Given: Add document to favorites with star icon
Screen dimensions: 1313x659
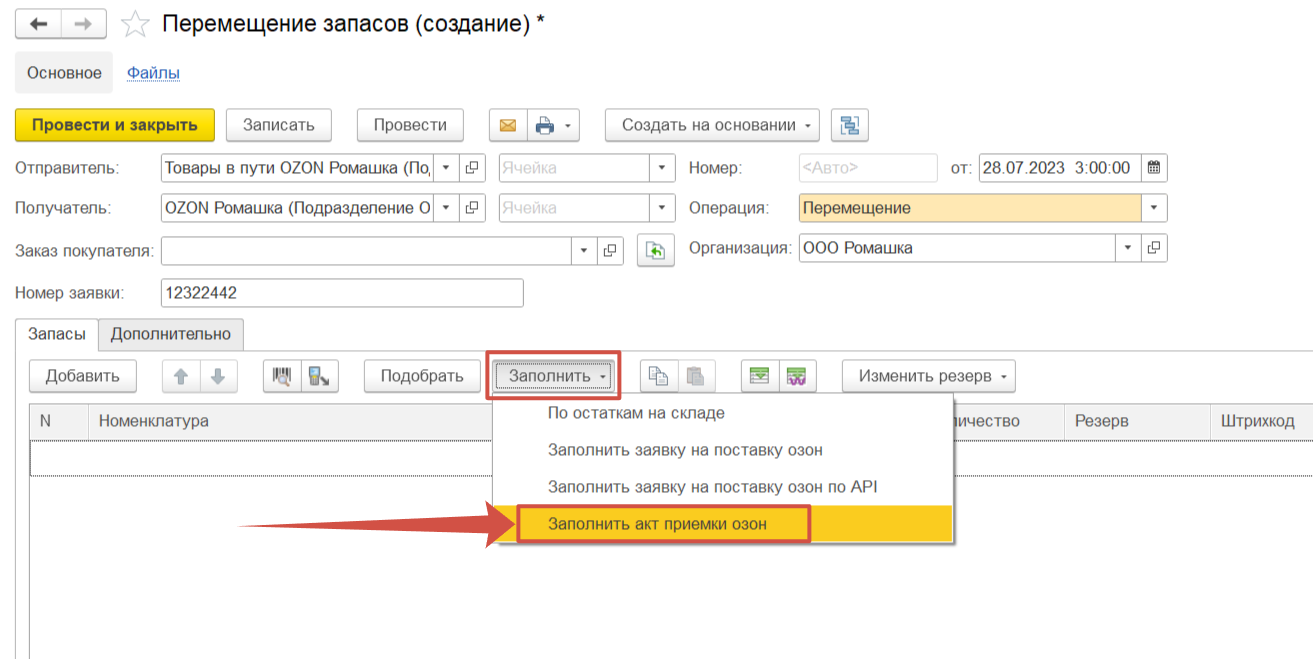Looking at the screenshot, I should coord(134,23).
